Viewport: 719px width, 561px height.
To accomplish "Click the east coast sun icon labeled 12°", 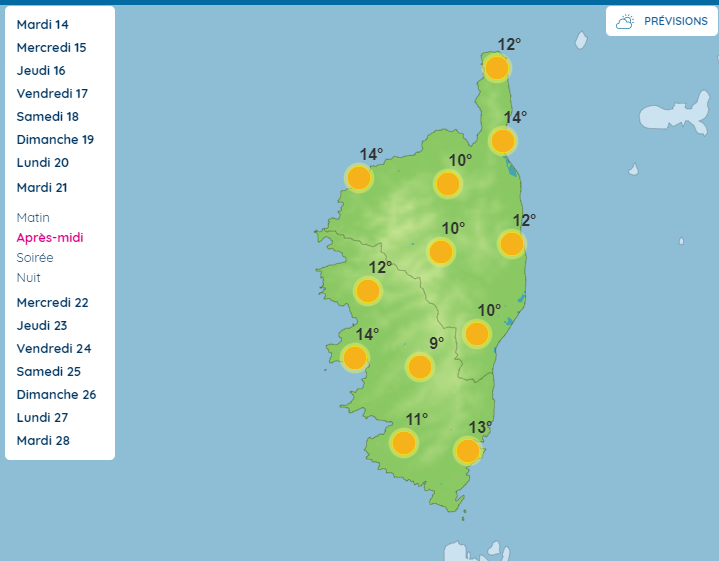I will point(512,244).
